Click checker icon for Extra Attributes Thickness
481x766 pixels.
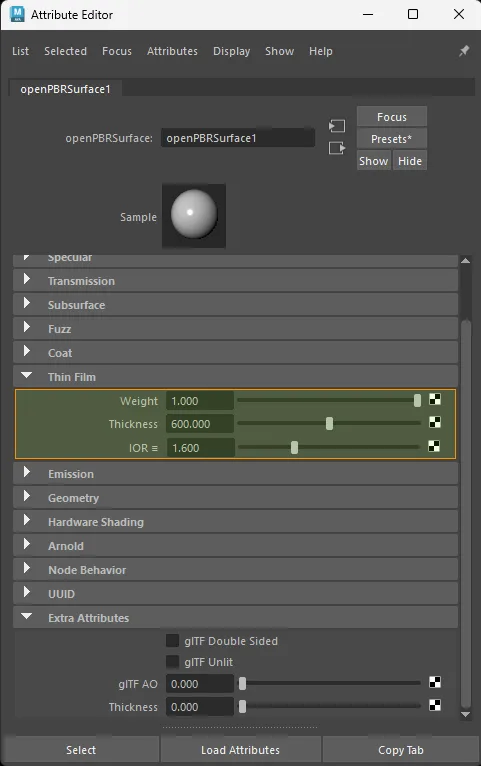[x=435, y=705]
